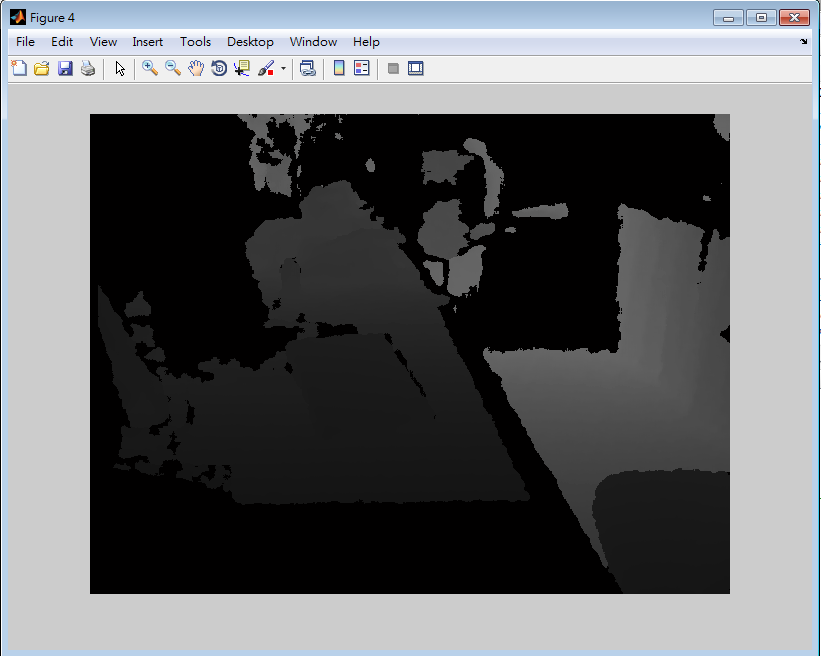Open the Edit menu
Screen dimensions: 821x656
click(62, 42)
